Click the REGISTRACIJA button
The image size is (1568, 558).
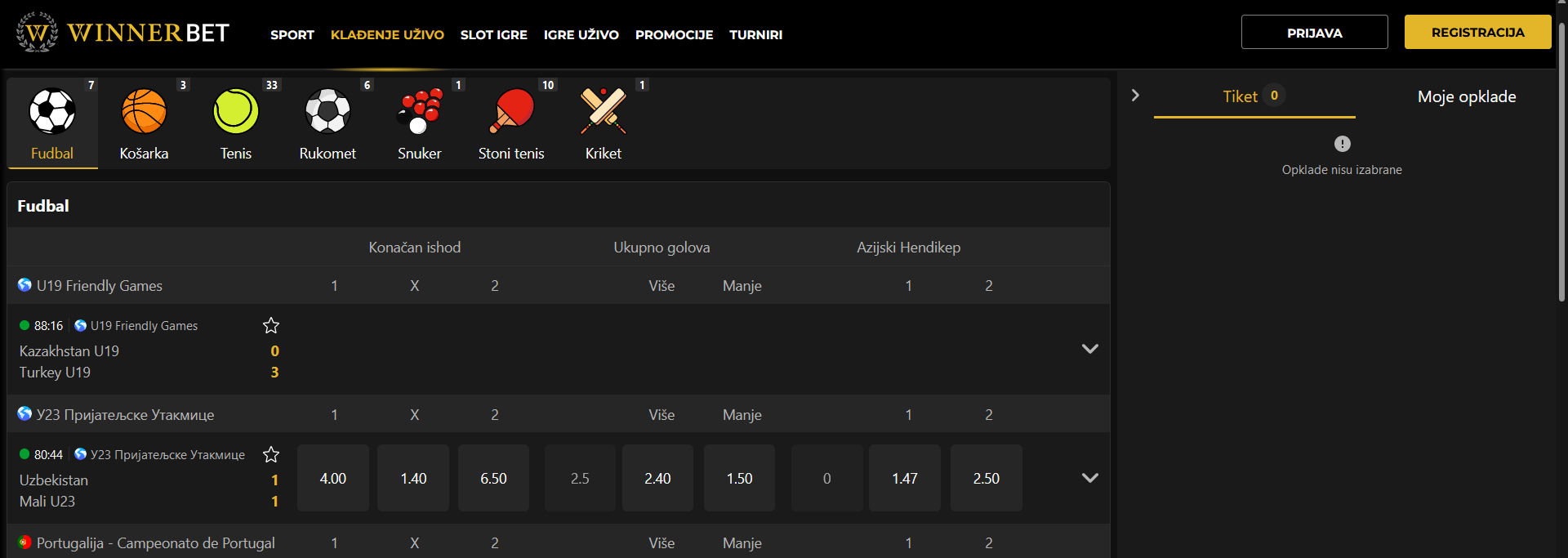[1477, 33]
